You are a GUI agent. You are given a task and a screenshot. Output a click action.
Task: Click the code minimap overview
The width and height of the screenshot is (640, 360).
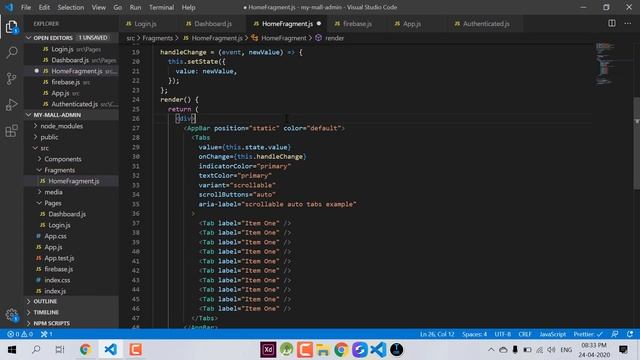(604, 63)
